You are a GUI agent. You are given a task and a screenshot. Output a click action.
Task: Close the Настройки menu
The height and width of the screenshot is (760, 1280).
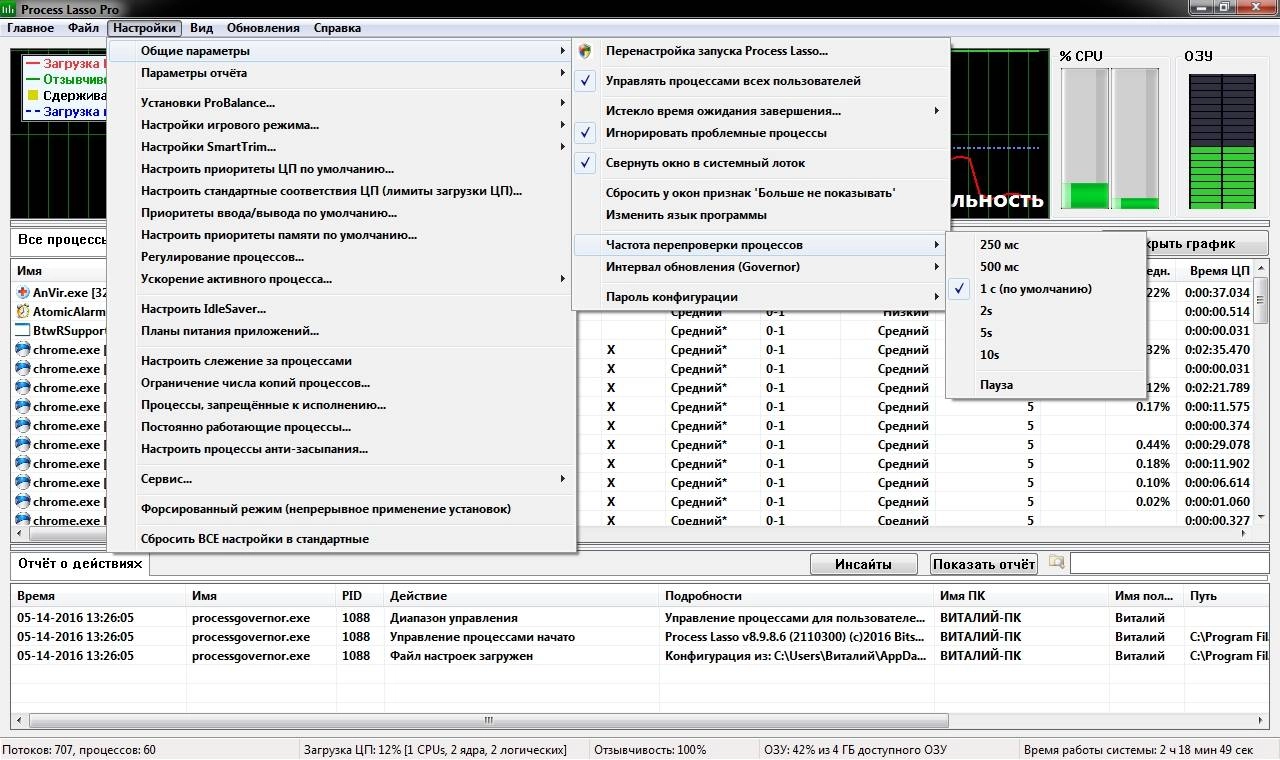point(145,28)
